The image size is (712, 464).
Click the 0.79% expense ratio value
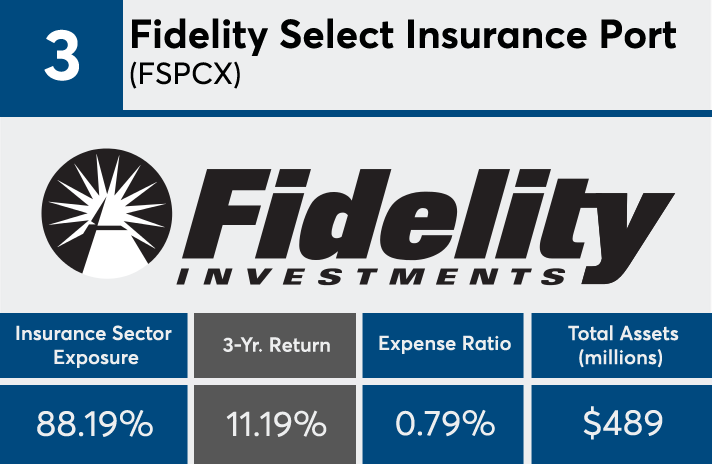(x=445, y=424)
